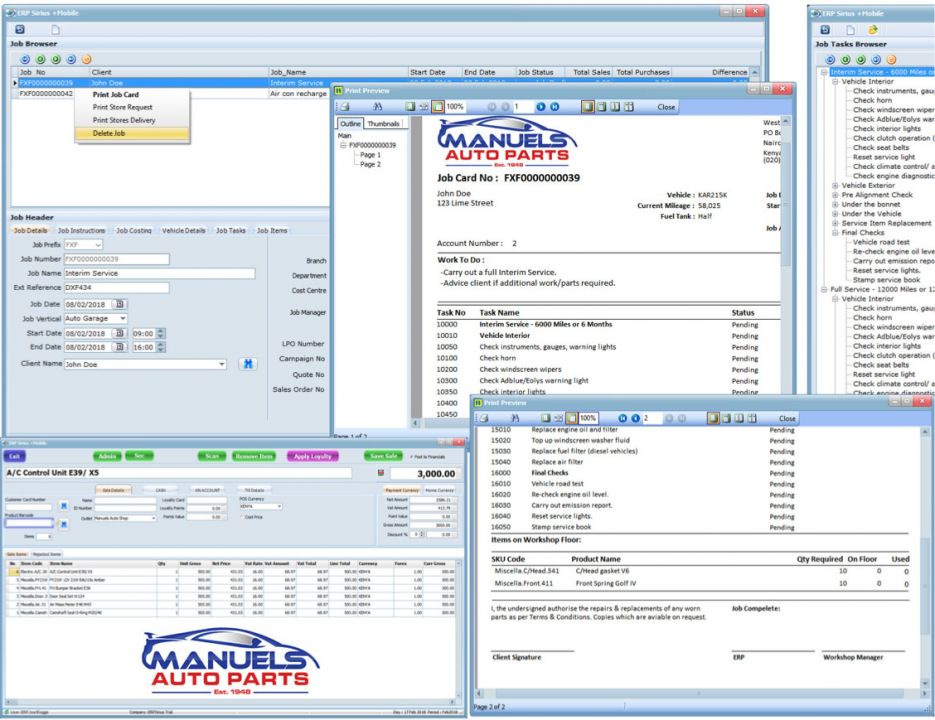Click printer icon in page 1 Print Preview
935x720 pixels.
pyautogui.click(x=345, y=107)
